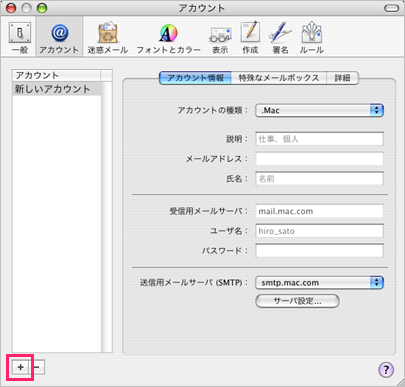This screenshot has width=405, height=387.
Task: Add a new account with plus button
Action: click(21, 367)
